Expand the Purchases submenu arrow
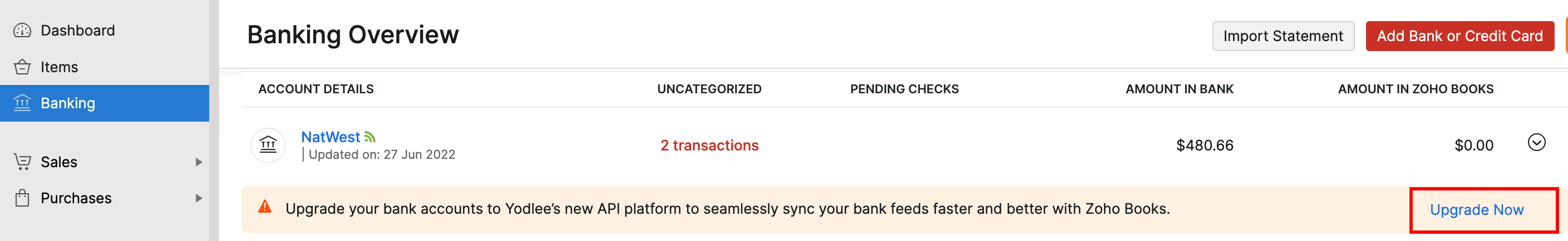This screenshot has width=1568, height=241. [x=199, y=198]
